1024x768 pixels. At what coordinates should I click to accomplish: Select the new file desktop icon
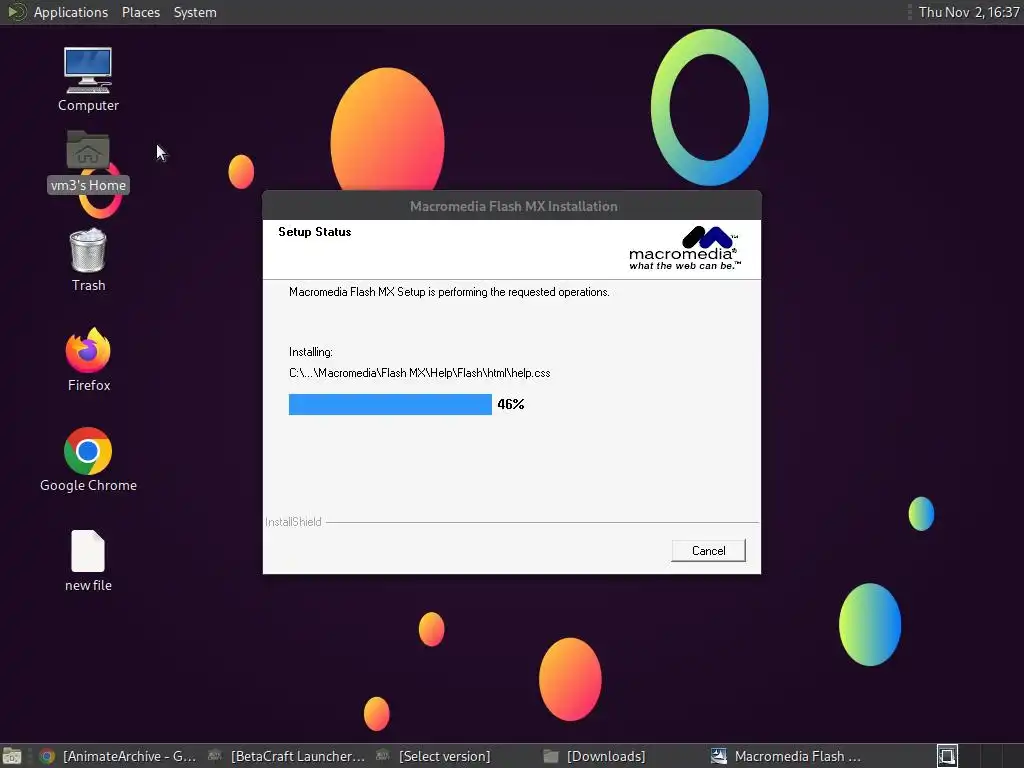88,560
